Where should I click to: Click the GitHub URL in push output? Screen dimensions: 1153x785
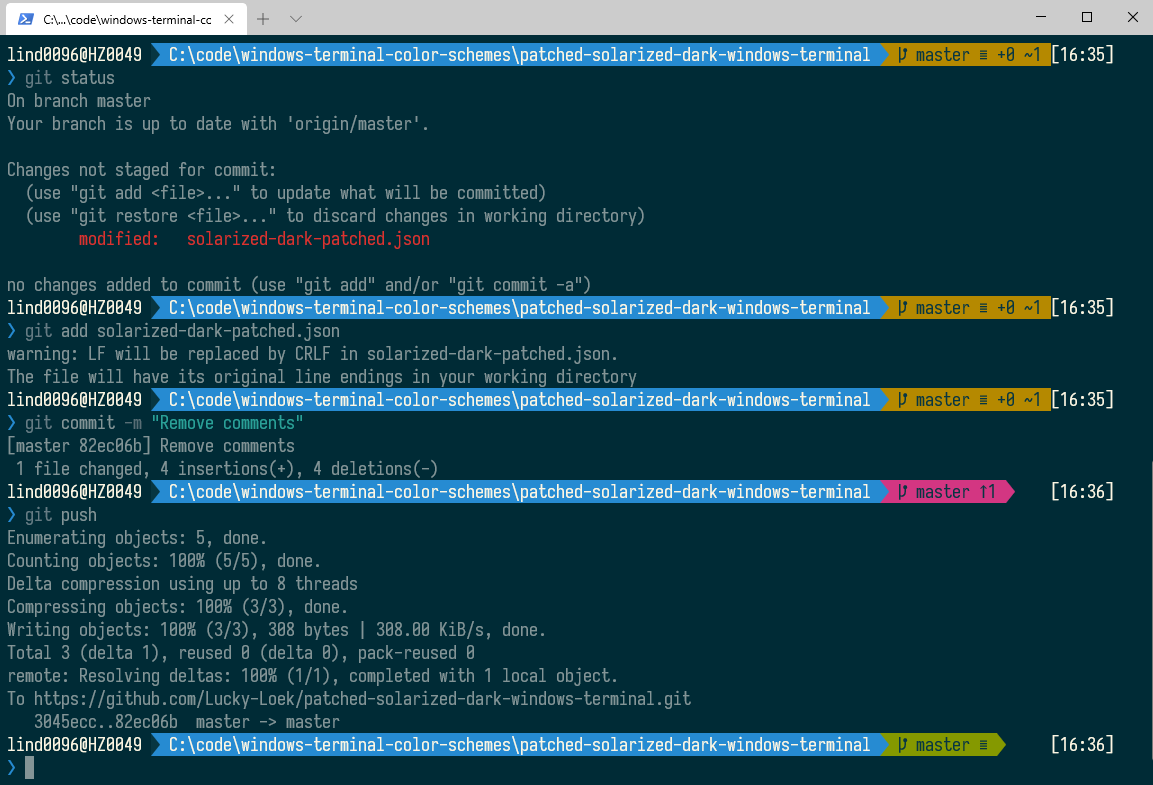(363, 698)
